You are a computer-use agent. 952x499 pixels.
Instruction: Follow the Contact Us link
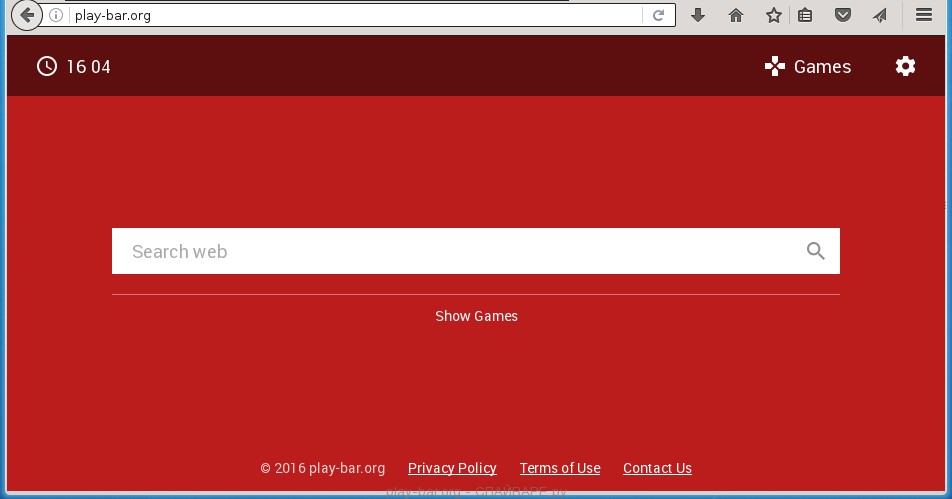point(657,468)
